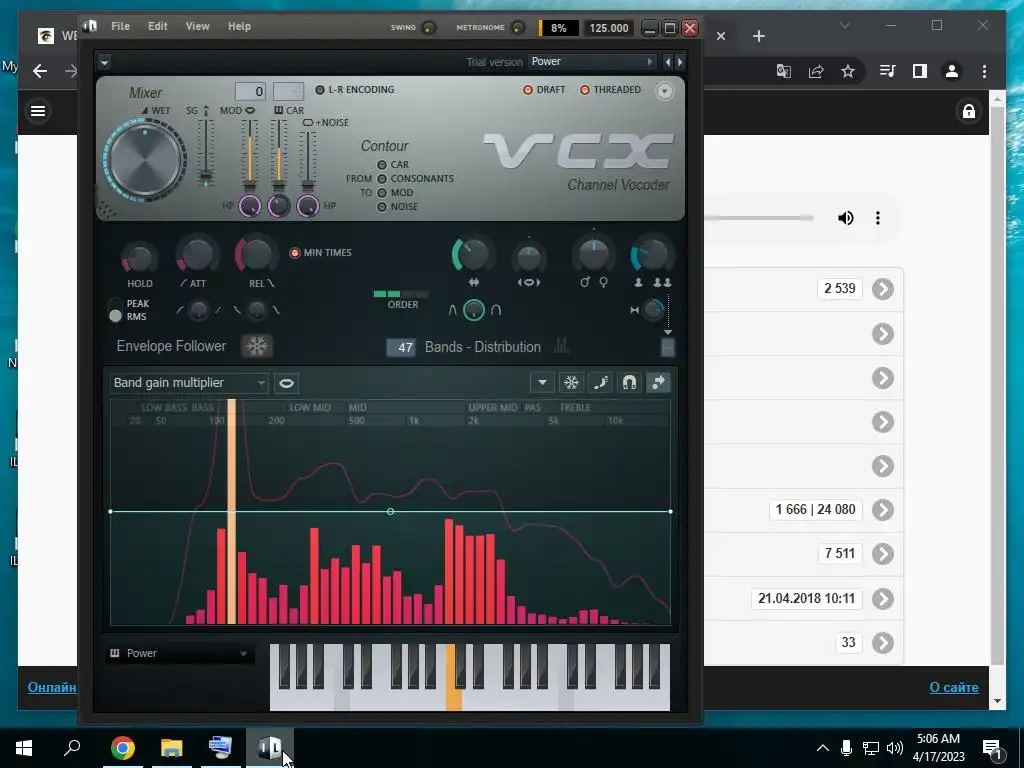The height and width of the screenshot is (768, 1024).
Task: Click the Swing knob in title bar
Action: pos(429,27)
